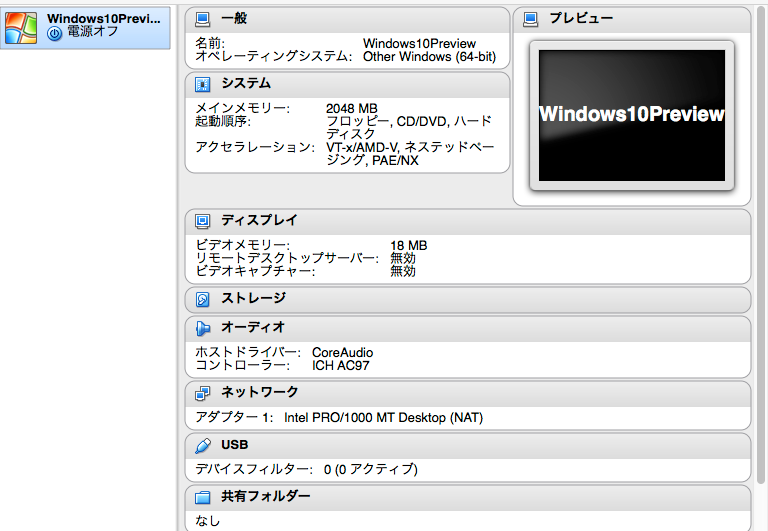The image size is (768, 531).
Task: Click the メインメモリー label
Action: pos(242,108)
